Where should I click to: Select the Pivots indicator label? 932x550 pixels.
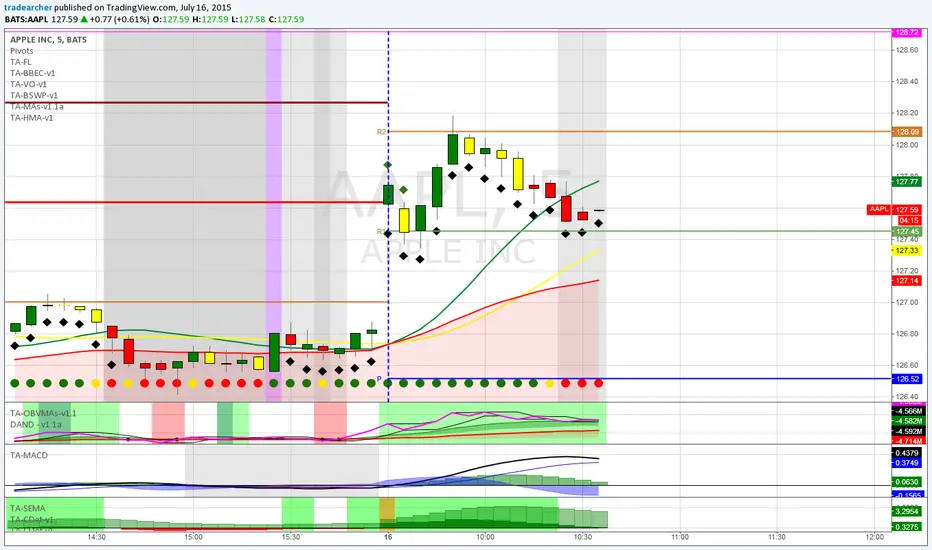tap(21, 51)
